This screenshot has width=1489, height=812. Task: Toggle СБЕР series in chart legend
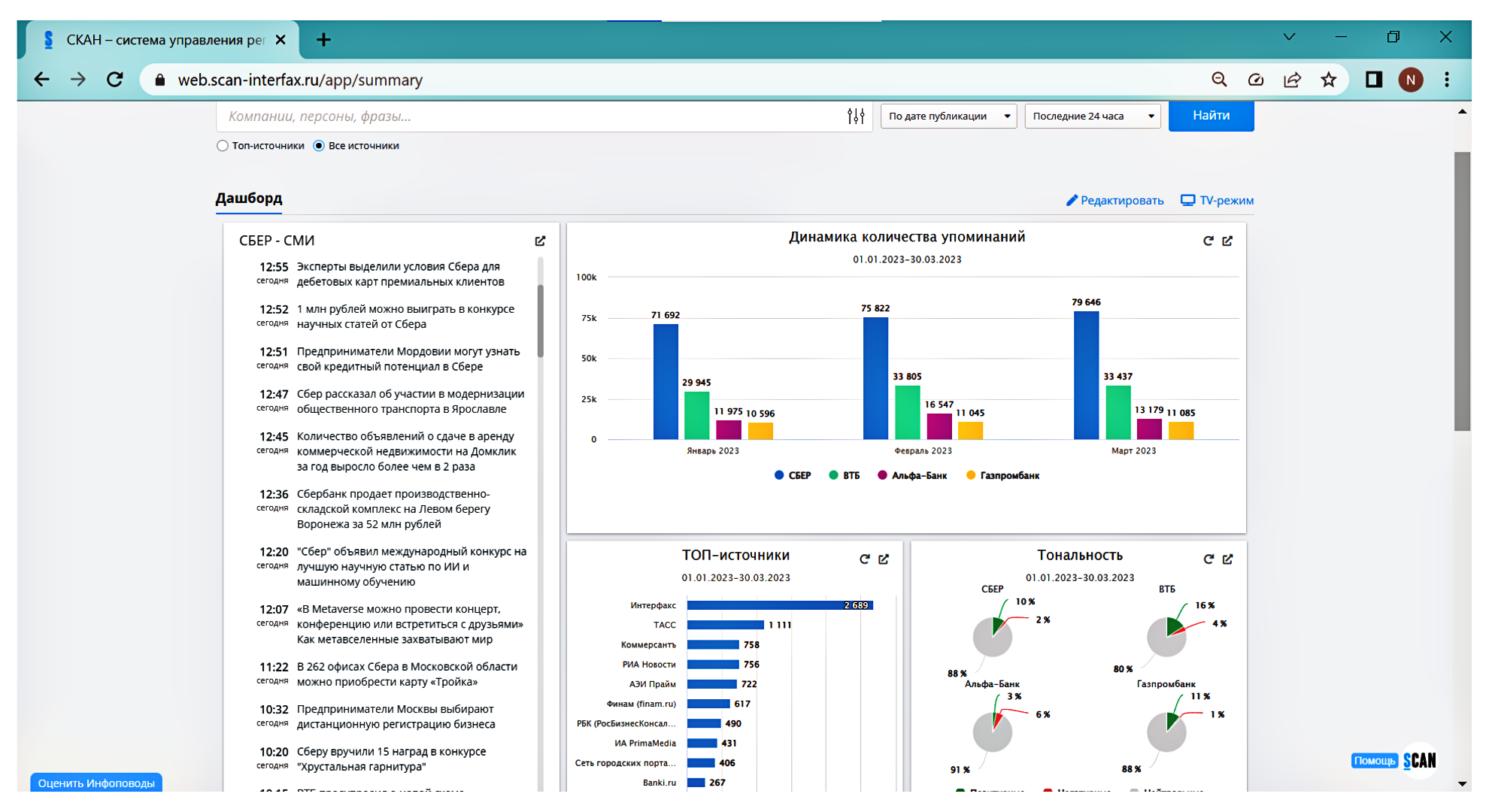click(x=799, y=475)
